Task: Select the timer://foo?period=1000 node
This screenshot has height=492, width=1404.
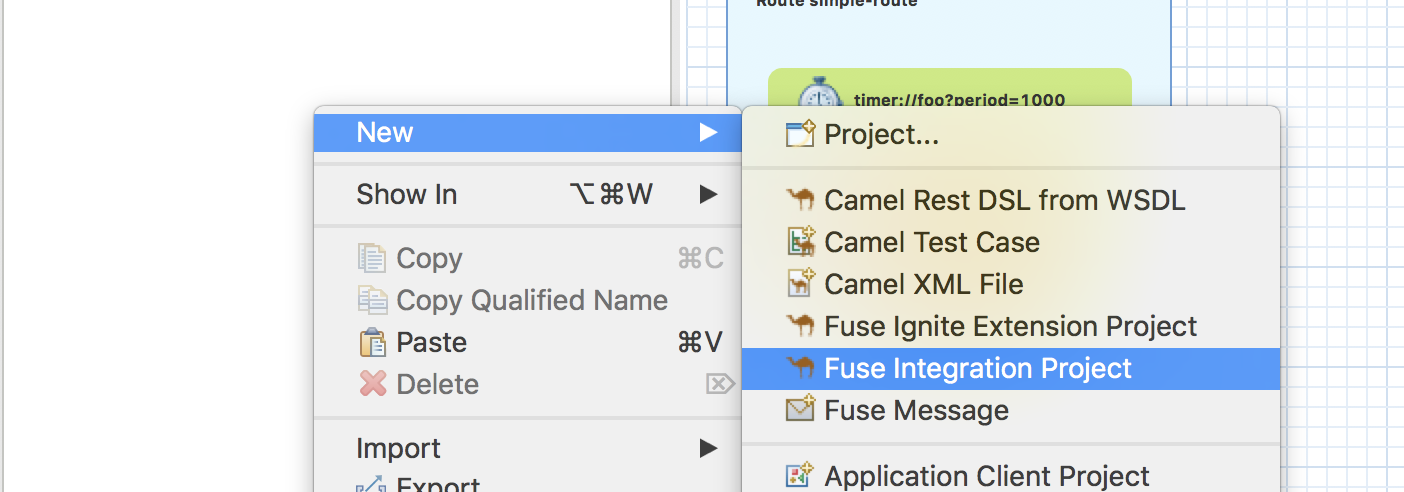Action: [958, 99]
